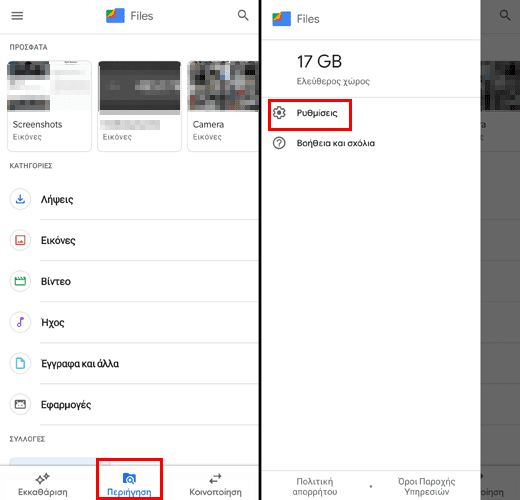The width and height of the screenshot is (520, 500).
Task: Open the Ήχος audio category icon
Action: point(20,322)
